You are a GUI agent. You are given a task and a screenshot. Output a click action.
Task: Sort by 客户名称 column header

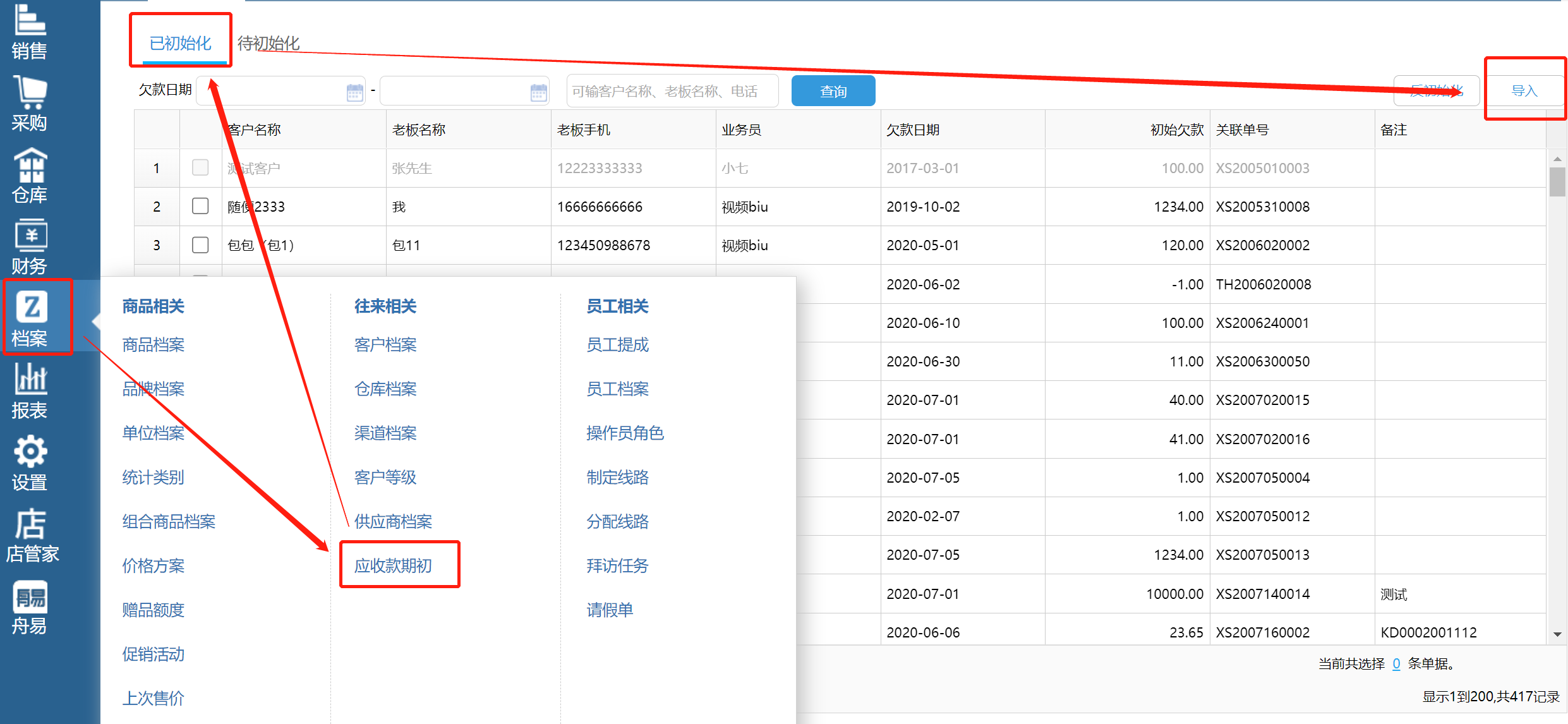click(304, 130)
